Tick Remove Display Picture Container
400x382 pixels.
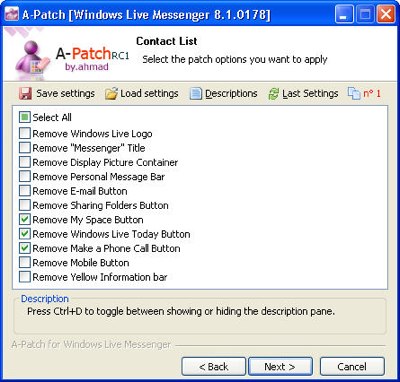[x=25, y=162]
